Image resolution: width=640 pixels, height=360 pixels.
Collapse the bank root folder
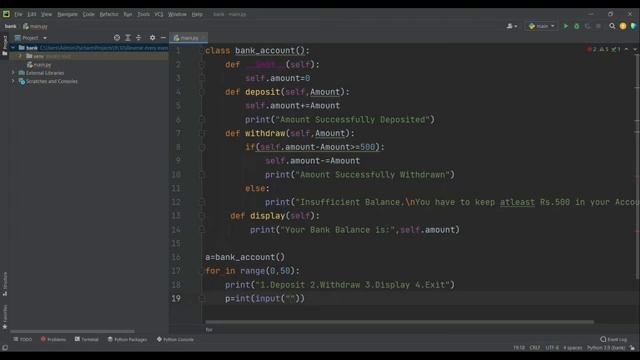point(13,48)
